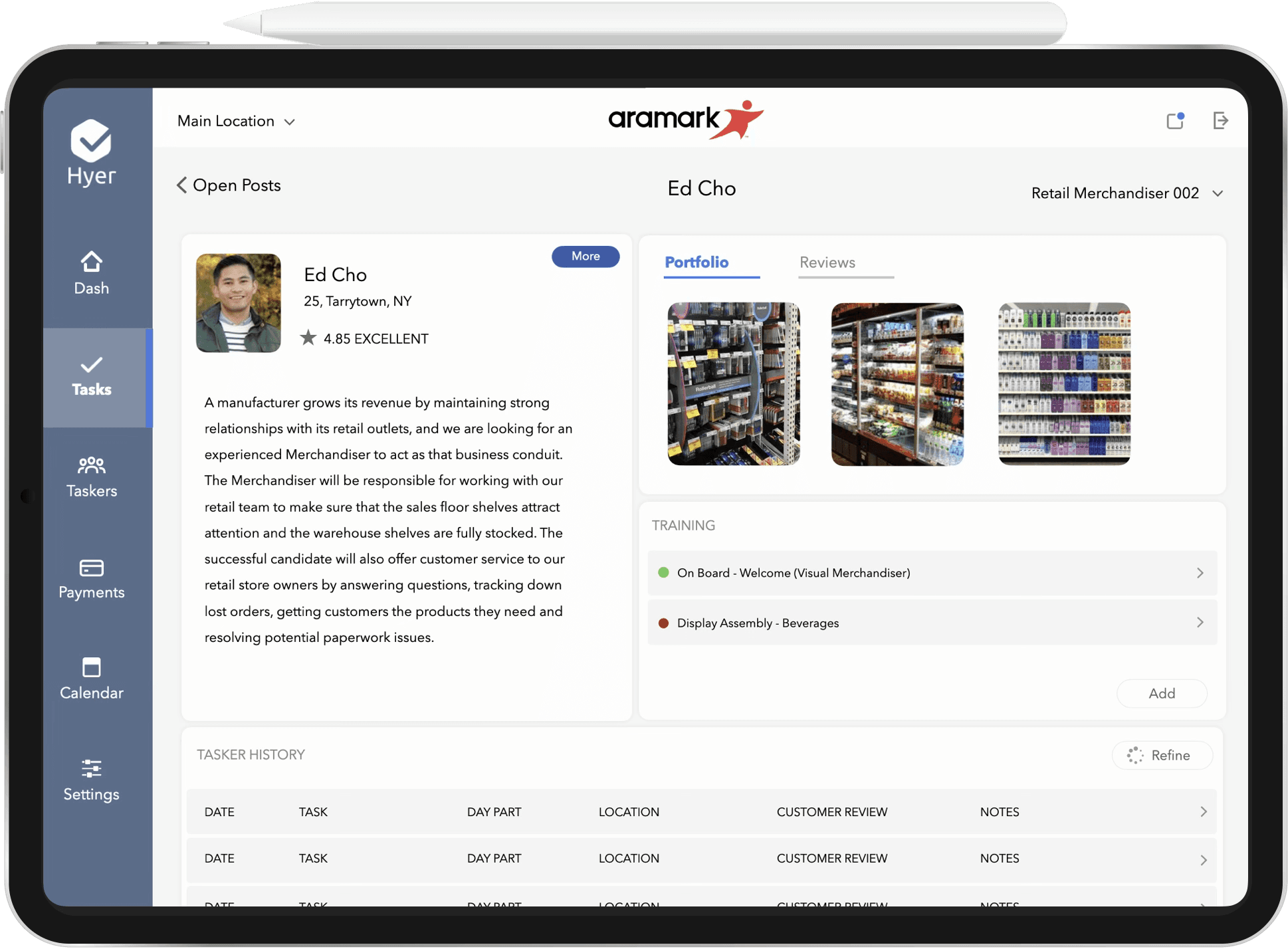Click the green status dot for On Board
Image resolution: width=1288 pixels, height=949 pixels.
pos(663,572)
